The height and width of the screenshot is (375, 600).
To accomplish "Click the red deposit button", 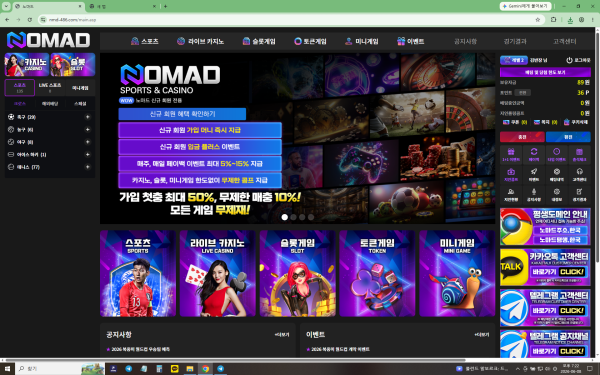I will [x=522, y=137].
